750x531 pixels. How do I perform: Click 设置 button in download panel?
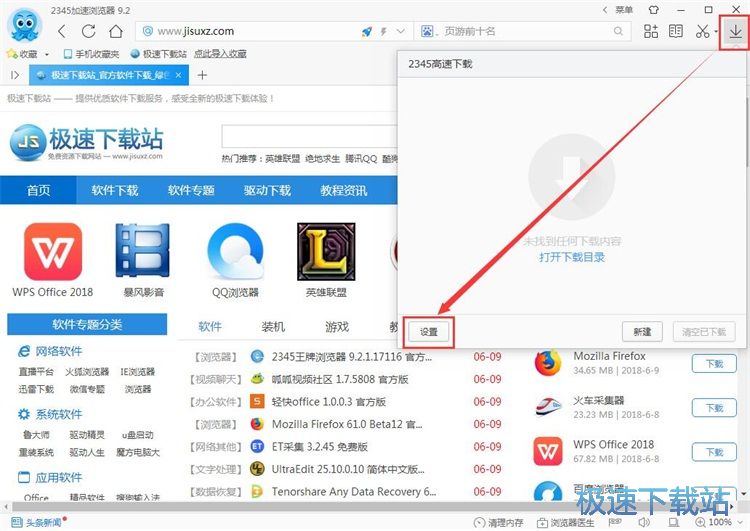(x=429, y=332)
